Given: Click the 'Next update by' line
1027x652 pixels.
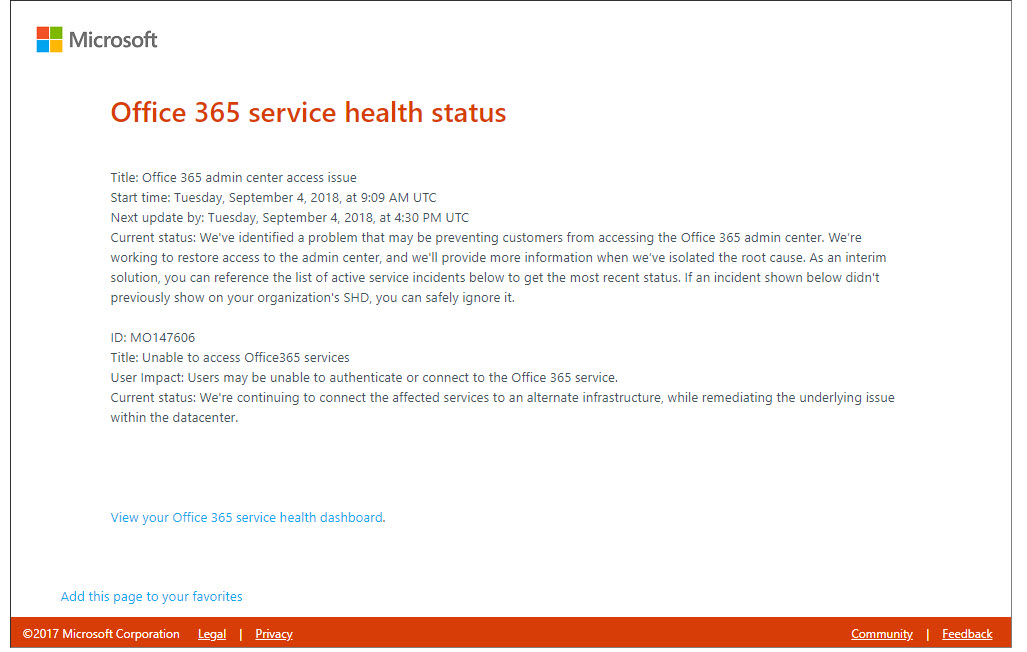Looking at the screenshot, I should click(x=289, y=218).
